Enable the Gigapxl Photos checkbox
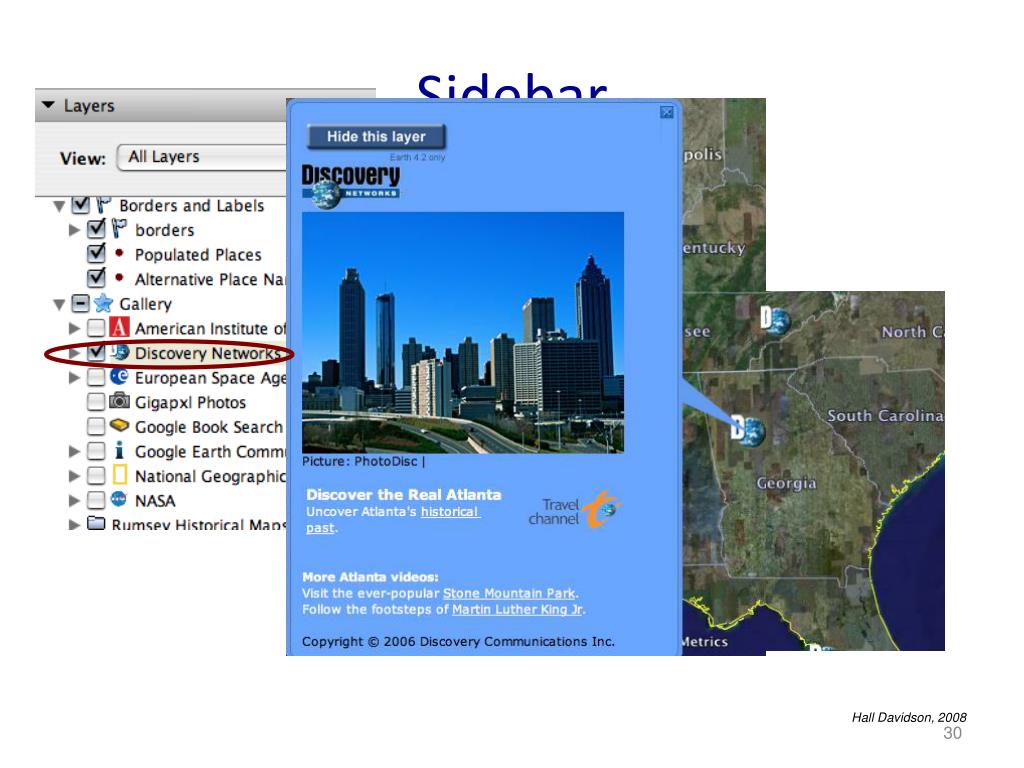The width and height of the screenshot is (1024, 768). [96, 402]
